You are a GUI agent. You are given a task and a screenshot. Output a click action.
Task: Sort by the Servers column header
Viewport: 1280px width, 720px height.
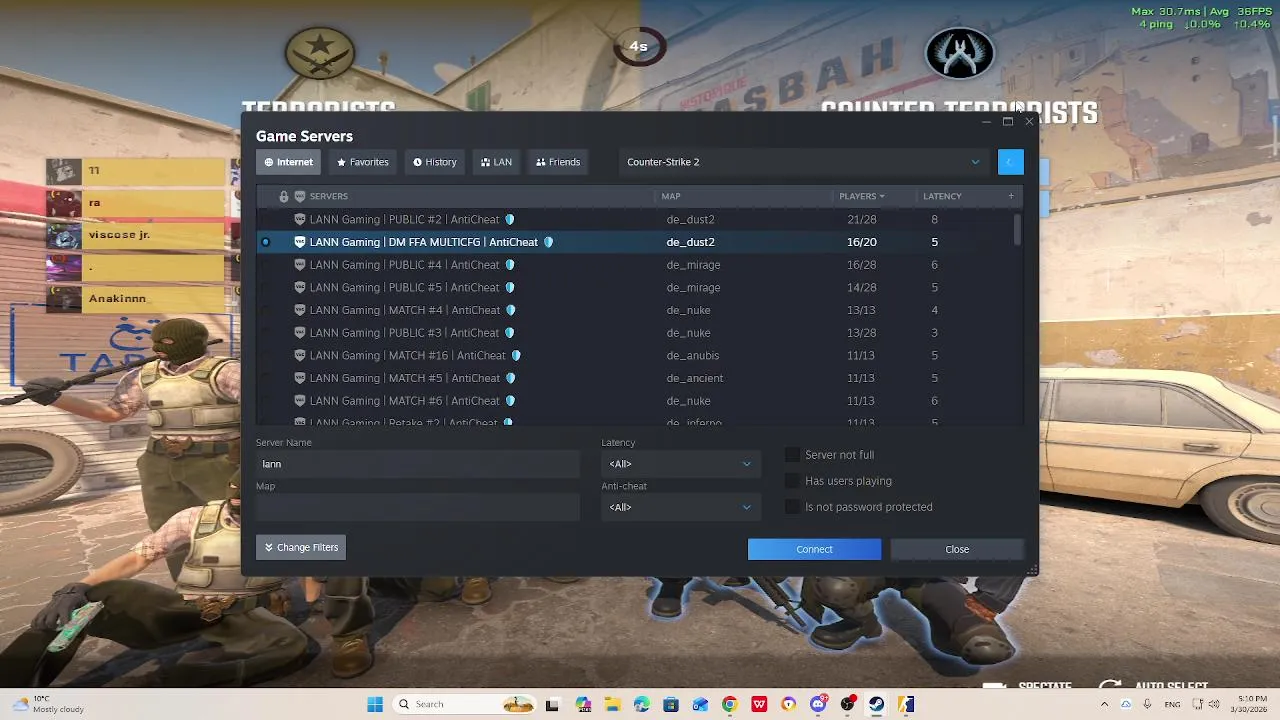329,196
